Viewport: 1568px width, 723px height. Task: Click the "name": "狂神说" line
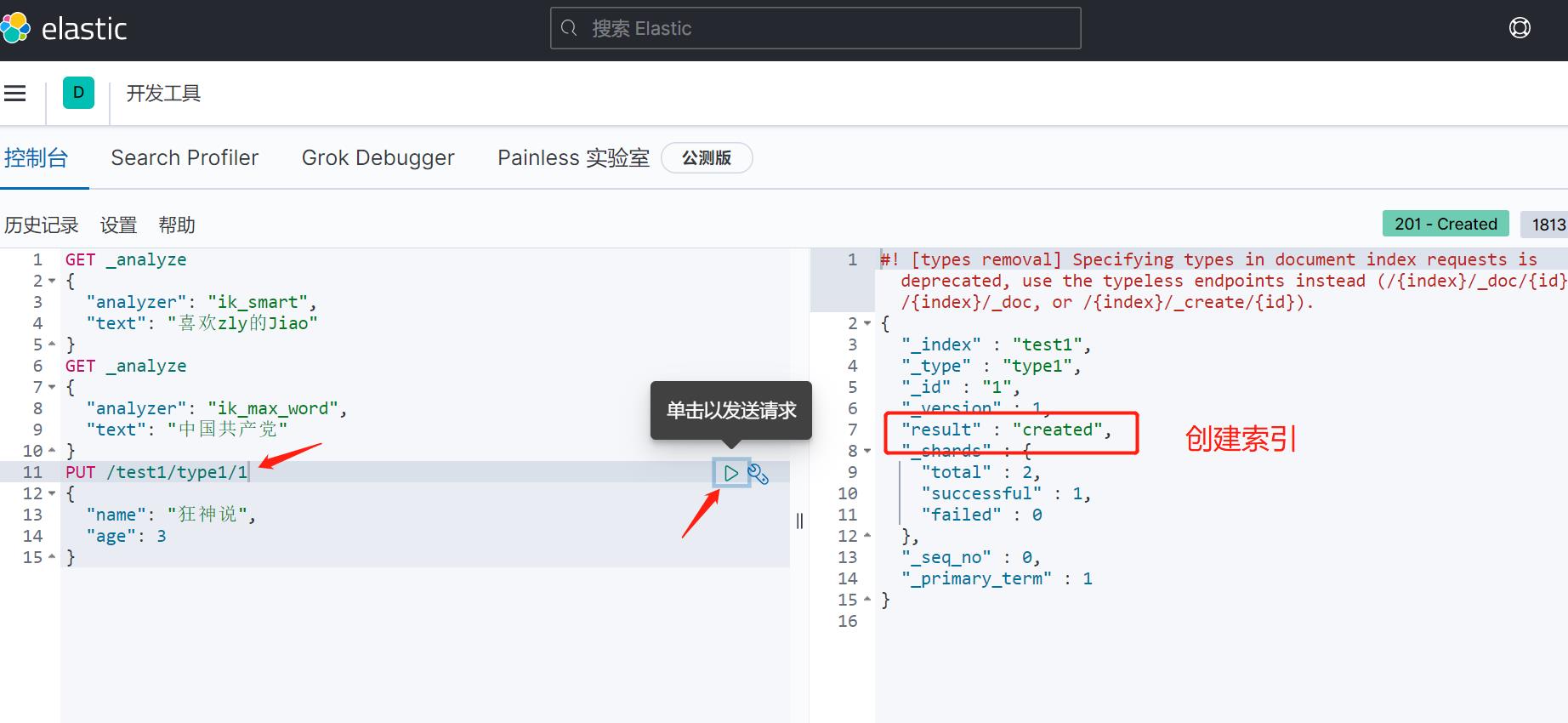point(171,515)
